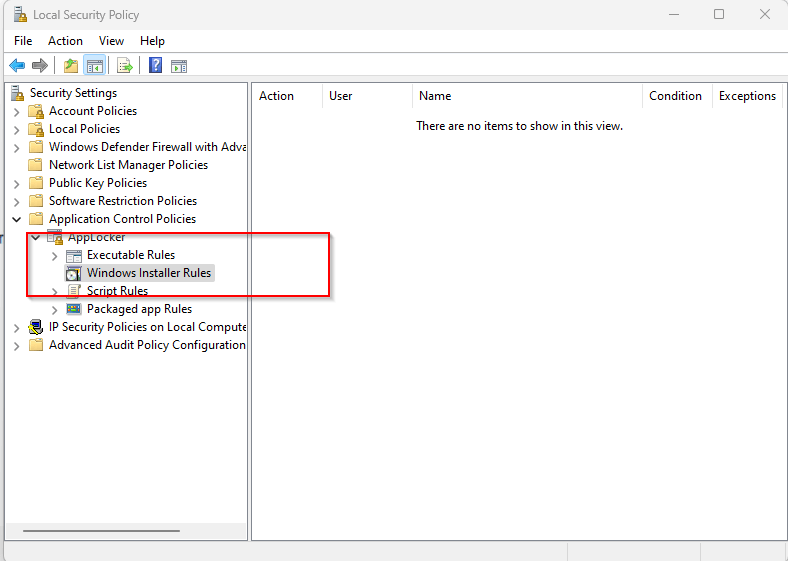Sort by the Action column header
Image resolution: width=788 pixels, height=561 pixels.
[x=287, y=96]
